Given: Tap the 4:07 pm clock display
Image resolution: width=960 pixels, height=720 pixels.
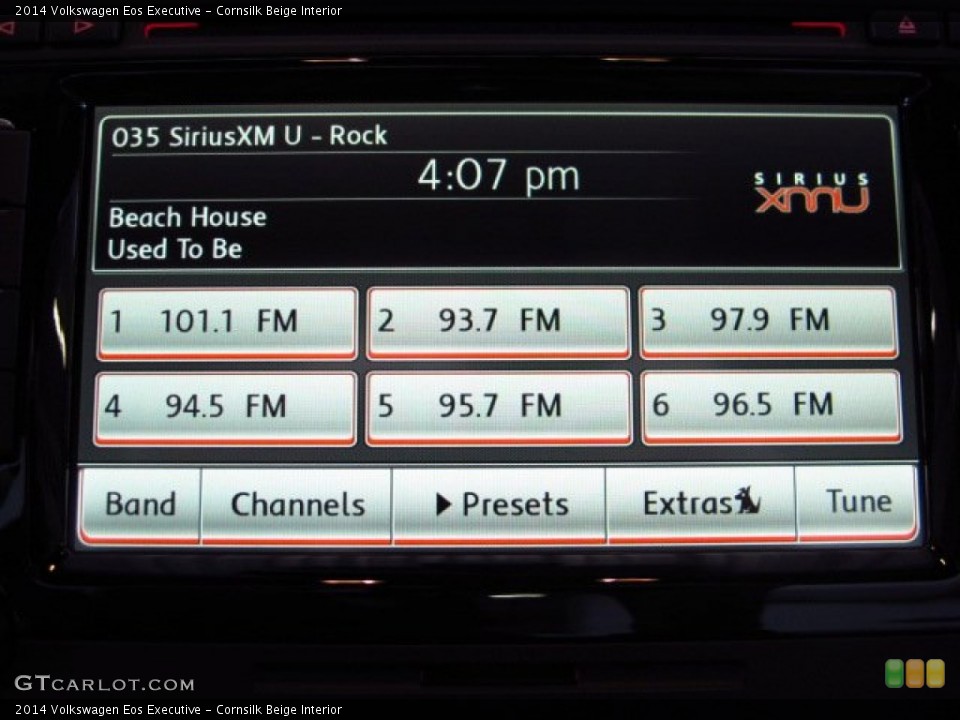Looking at the screenshot, I should (x=498, y=176).
